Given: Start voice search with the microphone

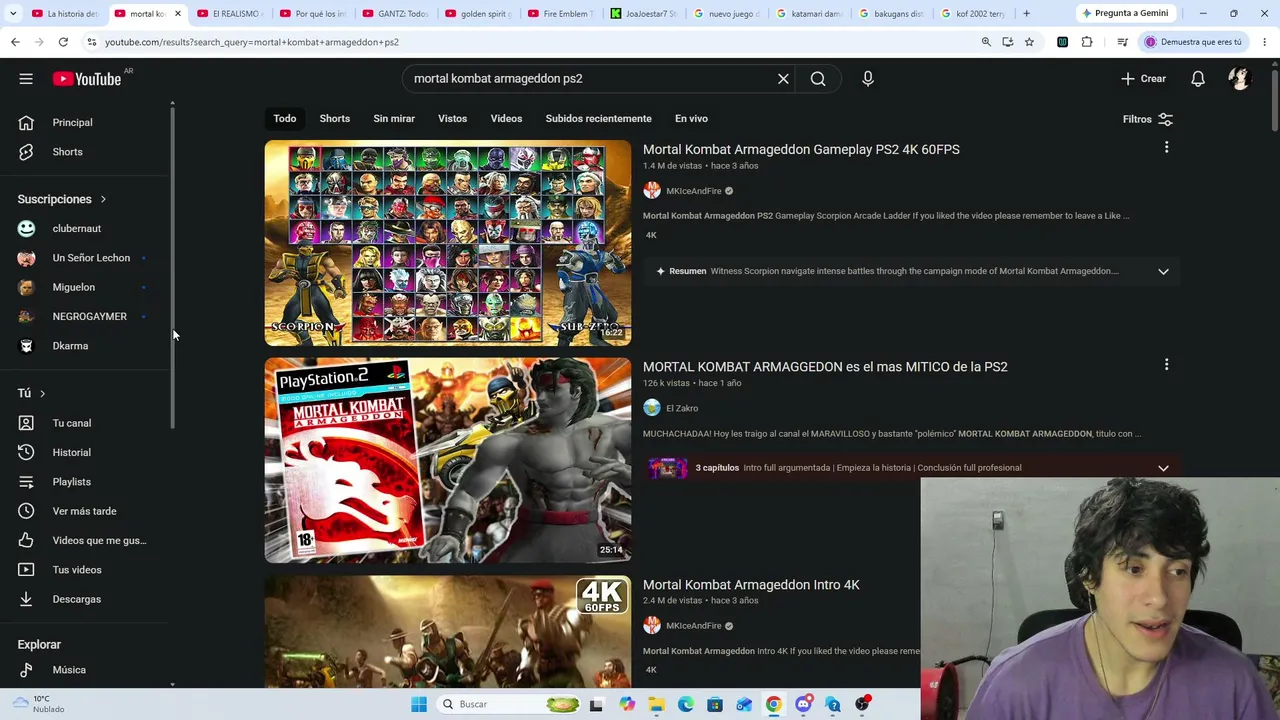Looking at the screenshot, I should (x=868, y=79).
